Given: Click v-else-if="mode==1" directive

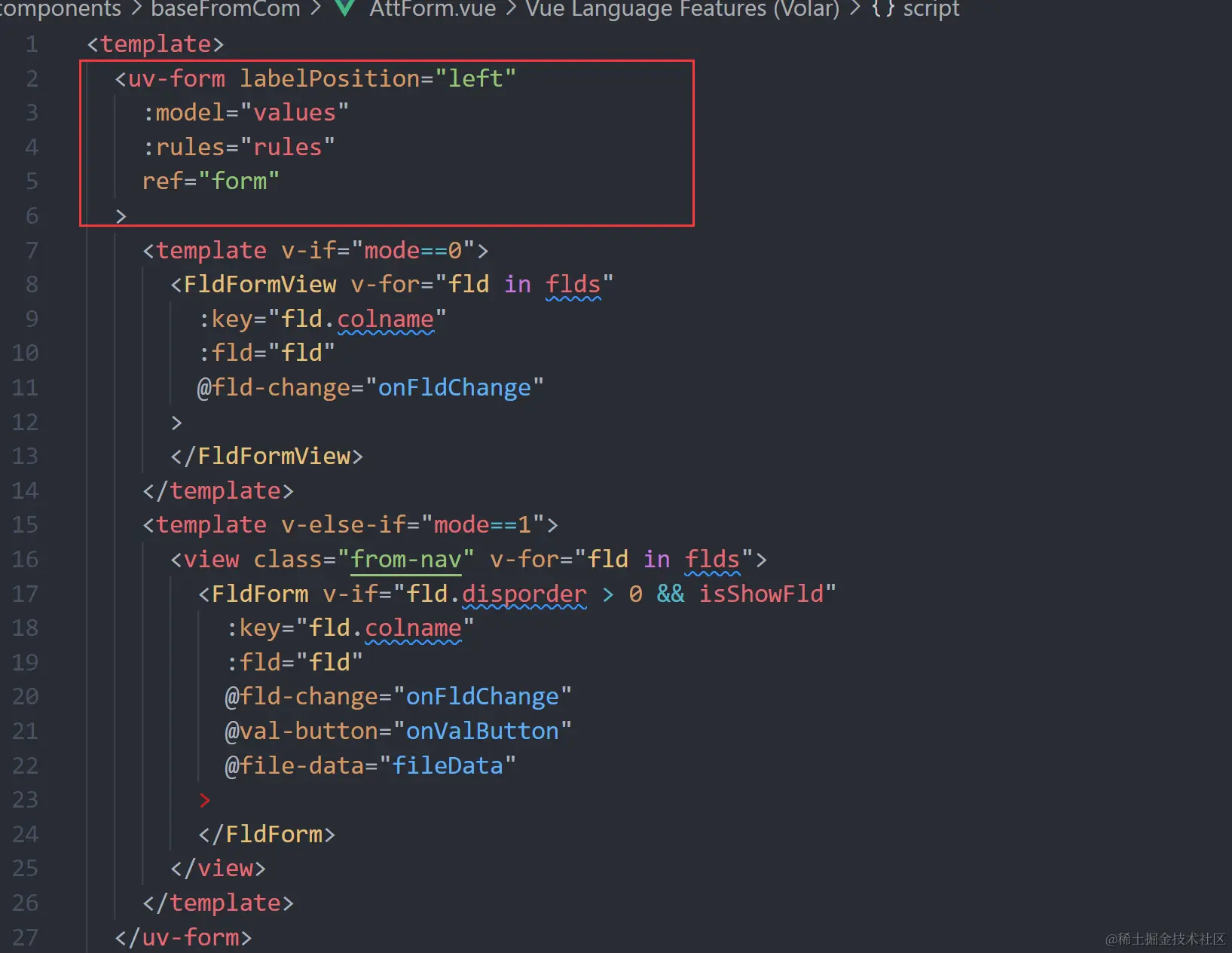Looking at the screenshot, I should click(413, 525).
